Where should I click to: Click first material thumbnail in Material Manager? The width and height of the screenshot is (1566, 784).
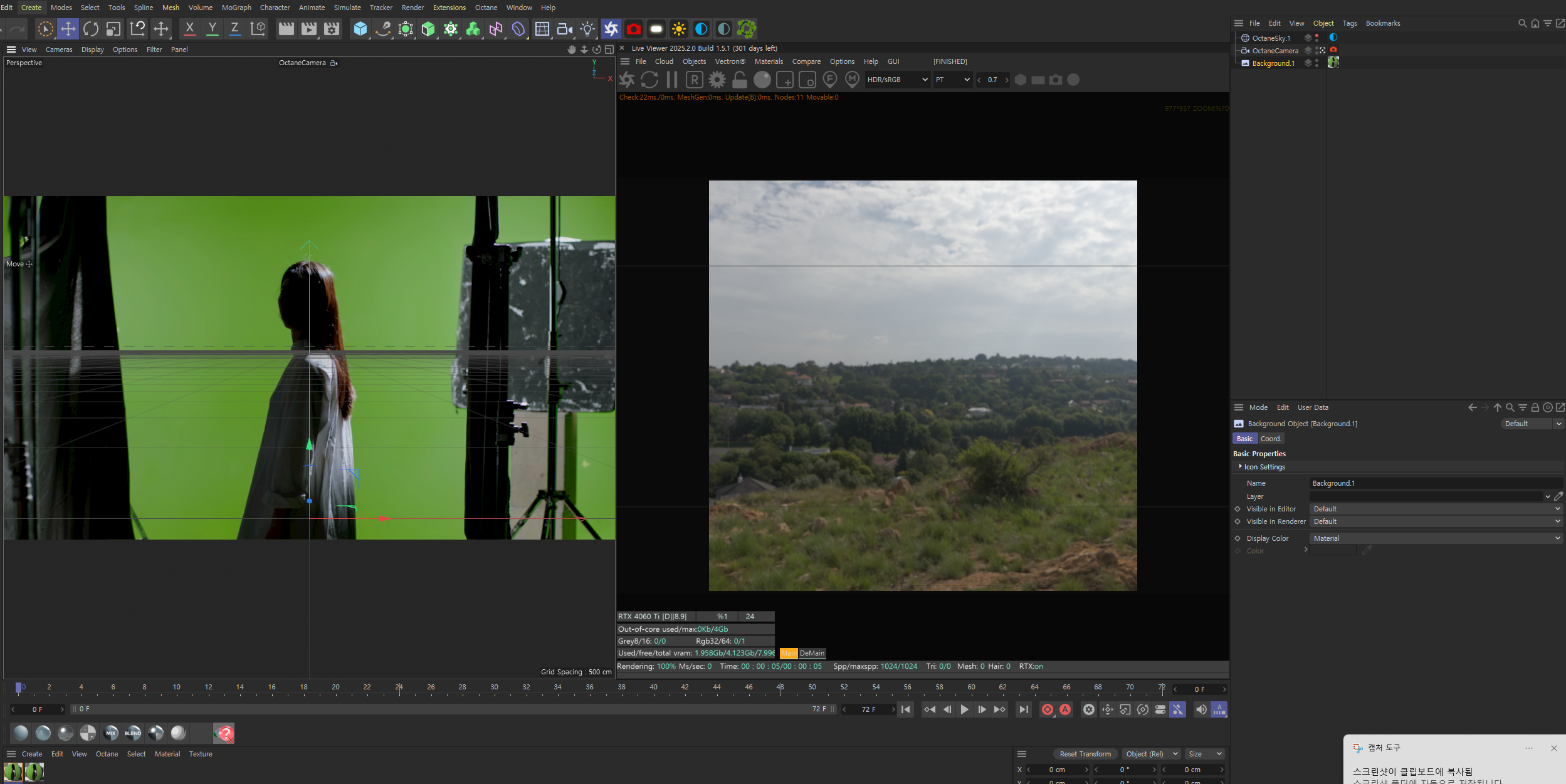[13, 772]
